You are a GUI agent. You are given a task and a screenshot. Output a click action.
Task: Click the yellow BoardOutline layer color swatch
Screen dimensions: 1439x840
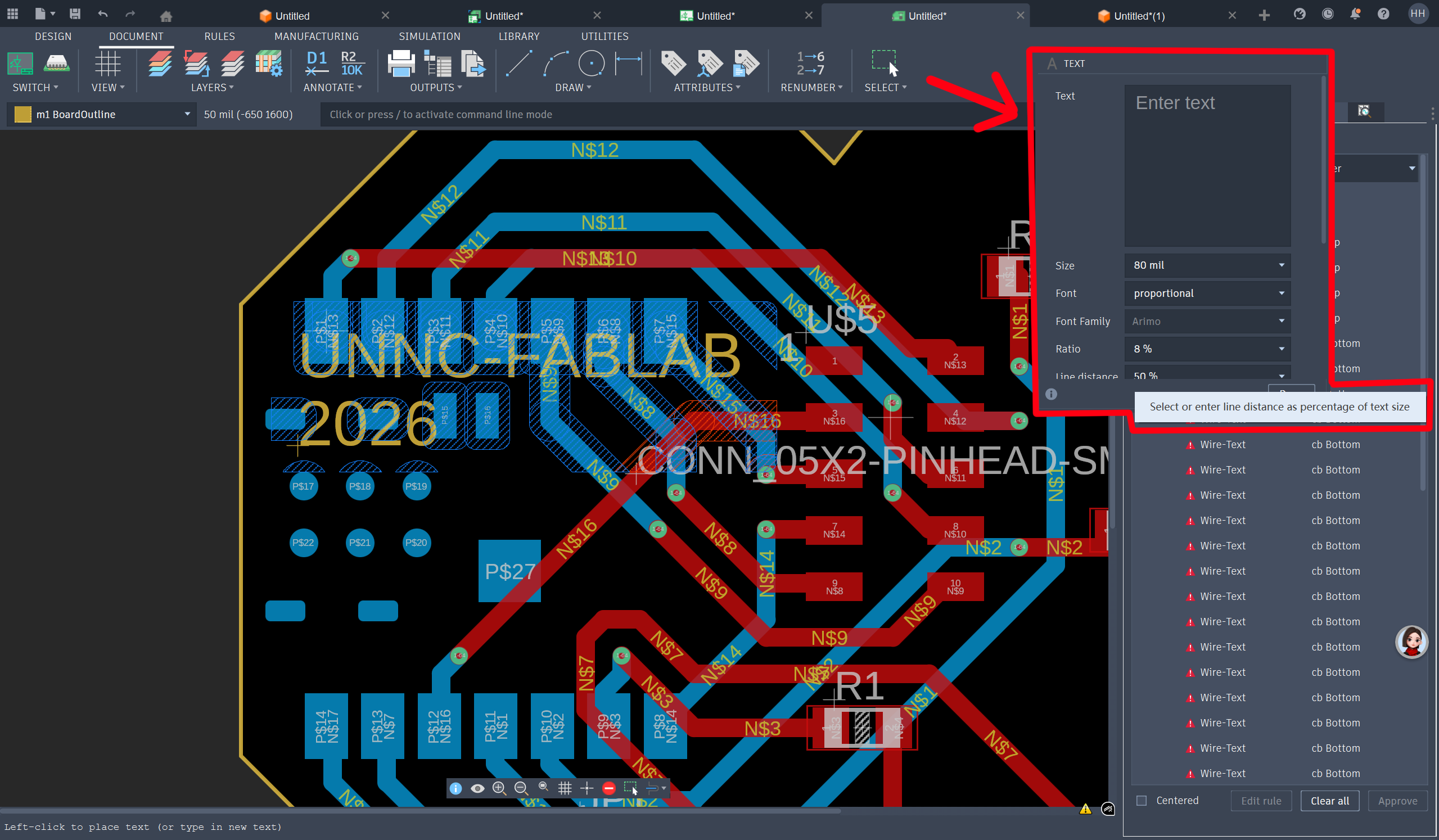click(x=22, y=114)
